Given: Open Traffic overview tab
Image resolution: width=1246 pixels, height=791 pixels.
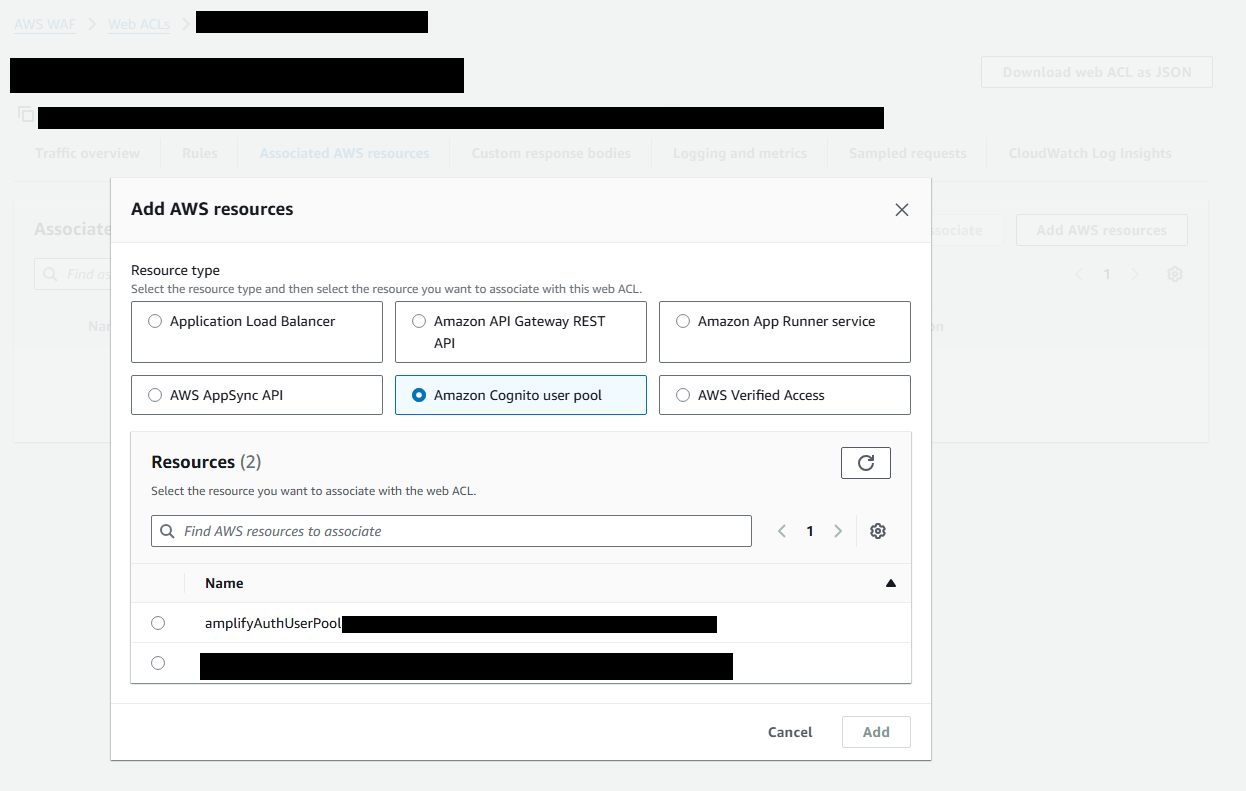Looking at the screenshot, I should [87, 153].
